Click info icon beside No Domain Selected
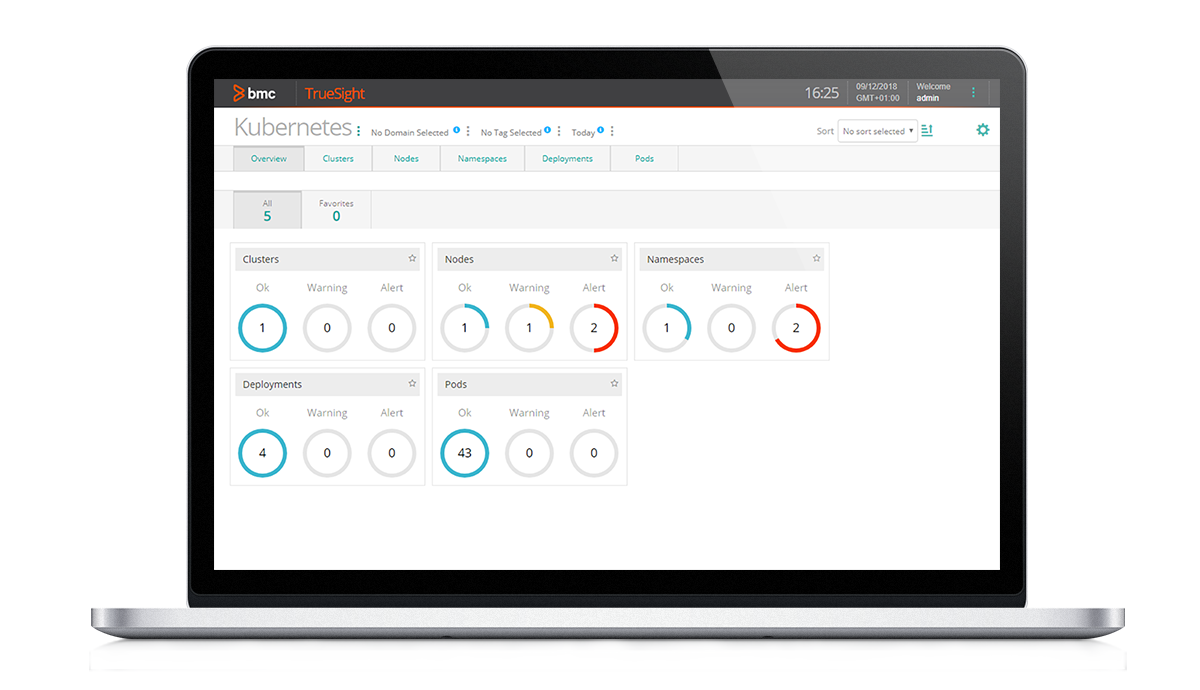This screenshot has width=1200, height=690. click(456, 130)
